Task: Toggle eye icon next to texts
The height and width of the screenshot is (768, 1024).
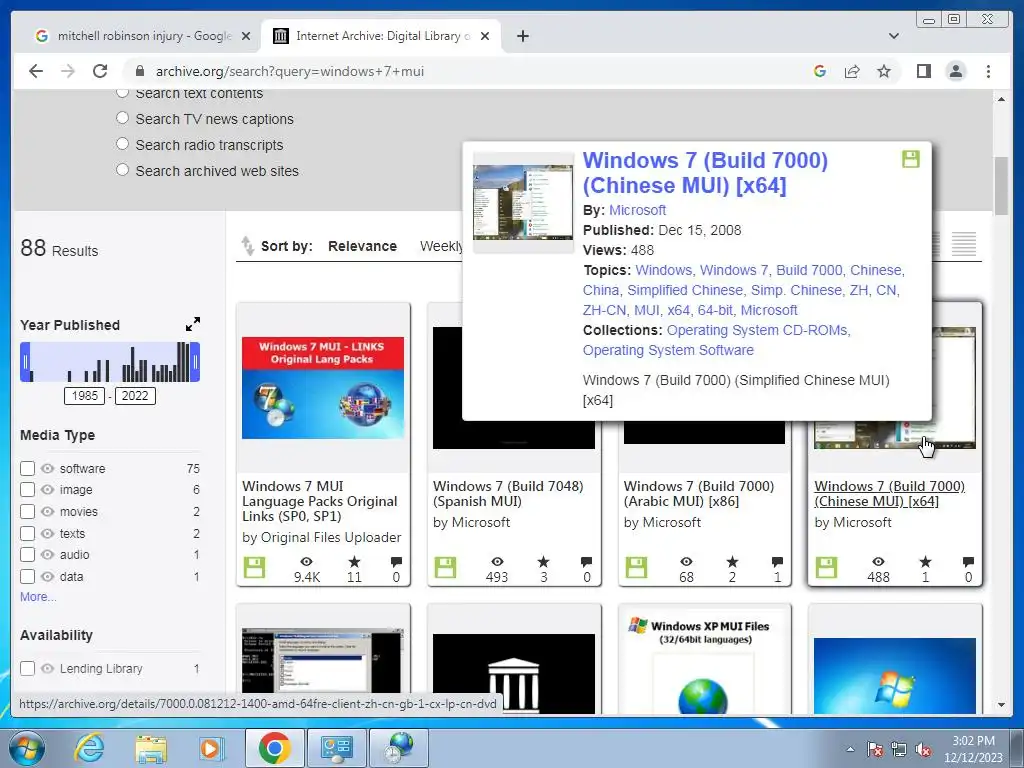Action: (47, 534)
